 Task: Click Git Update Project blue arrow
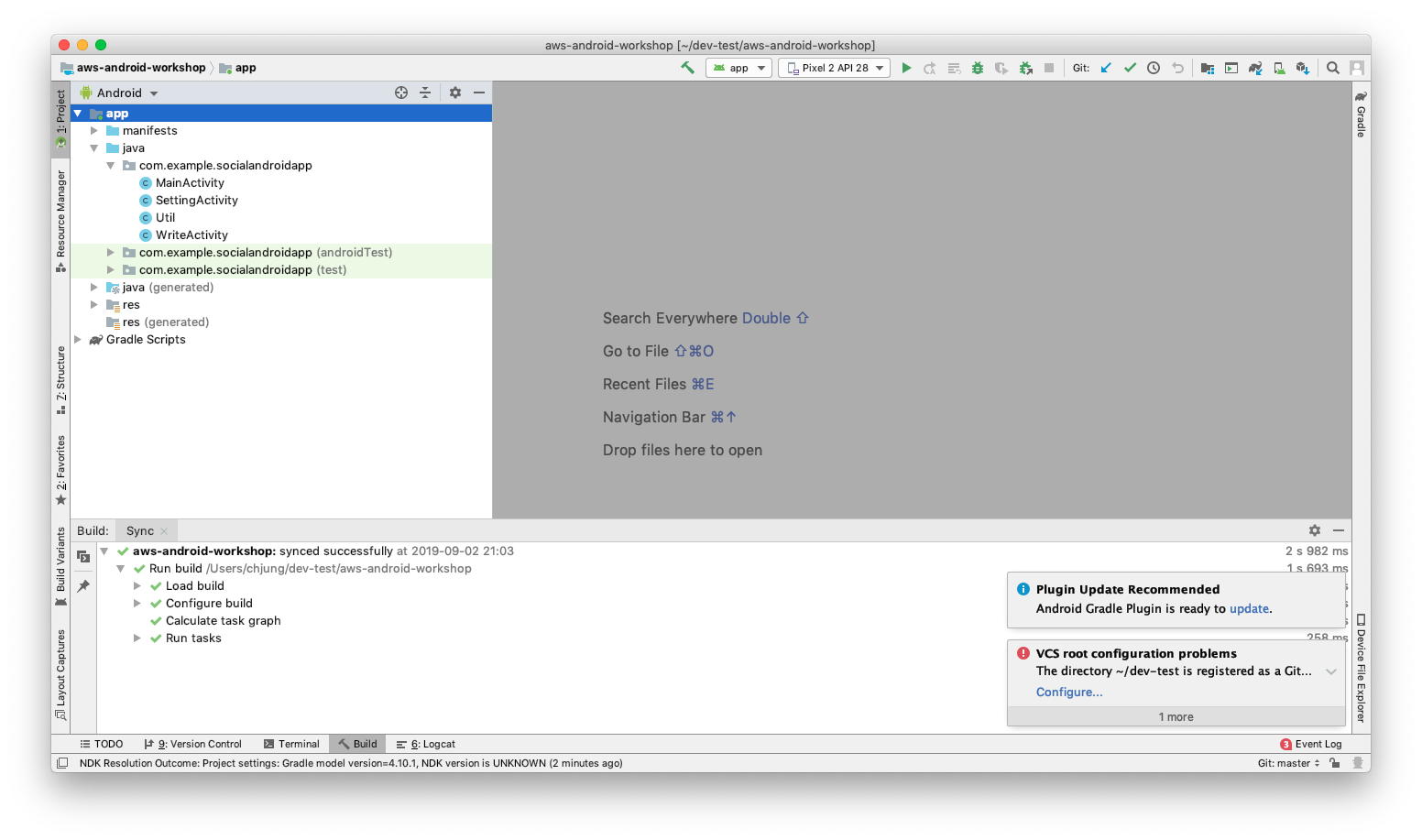(1106, 68)
